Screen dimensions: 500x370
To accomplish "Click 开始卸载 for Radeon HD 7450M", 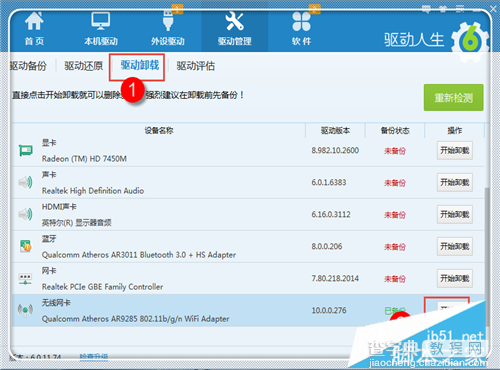I will click(455, 150).
